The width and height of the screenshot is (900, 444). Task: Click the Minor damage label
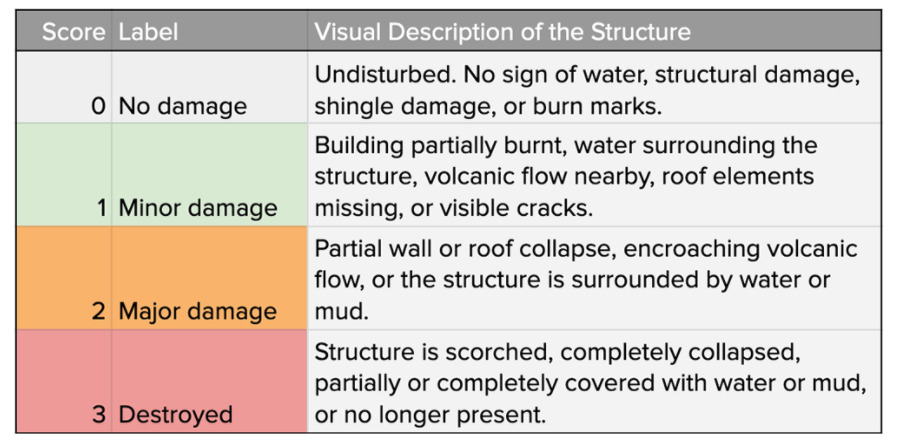click(198, 208)
